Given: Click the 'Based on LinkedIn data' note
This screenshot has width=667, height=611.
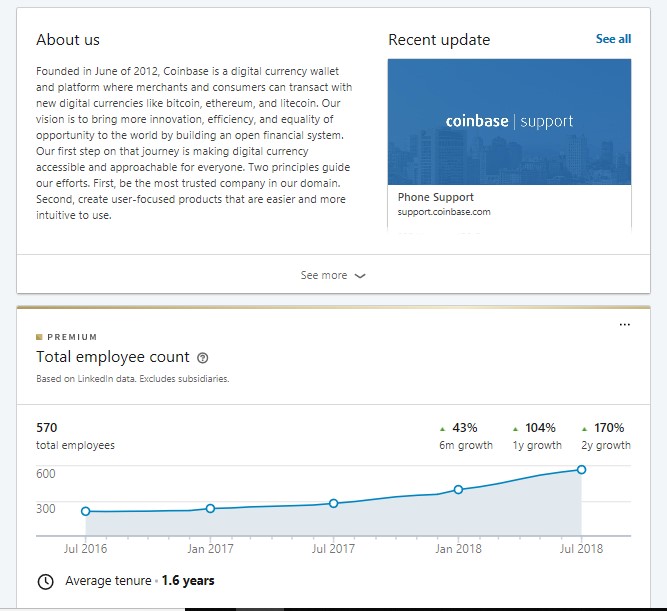Looking at the screenshot, I should point(133,379).
